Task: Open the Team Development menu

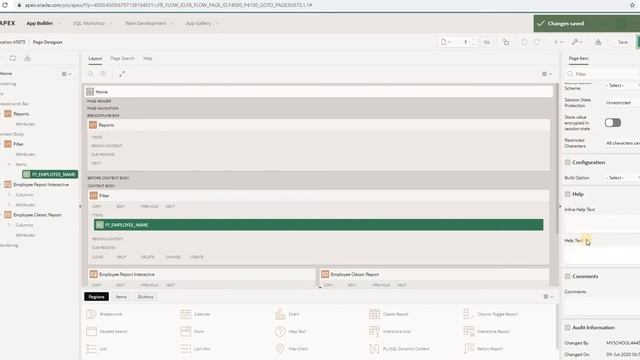Action: [149, 23]
